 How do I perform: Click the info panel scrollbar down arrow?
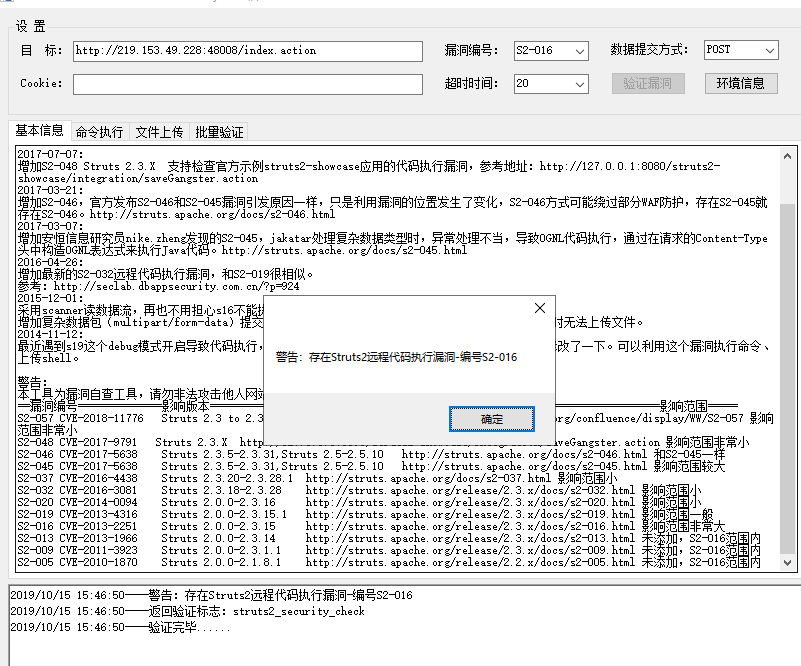point(787,562)
